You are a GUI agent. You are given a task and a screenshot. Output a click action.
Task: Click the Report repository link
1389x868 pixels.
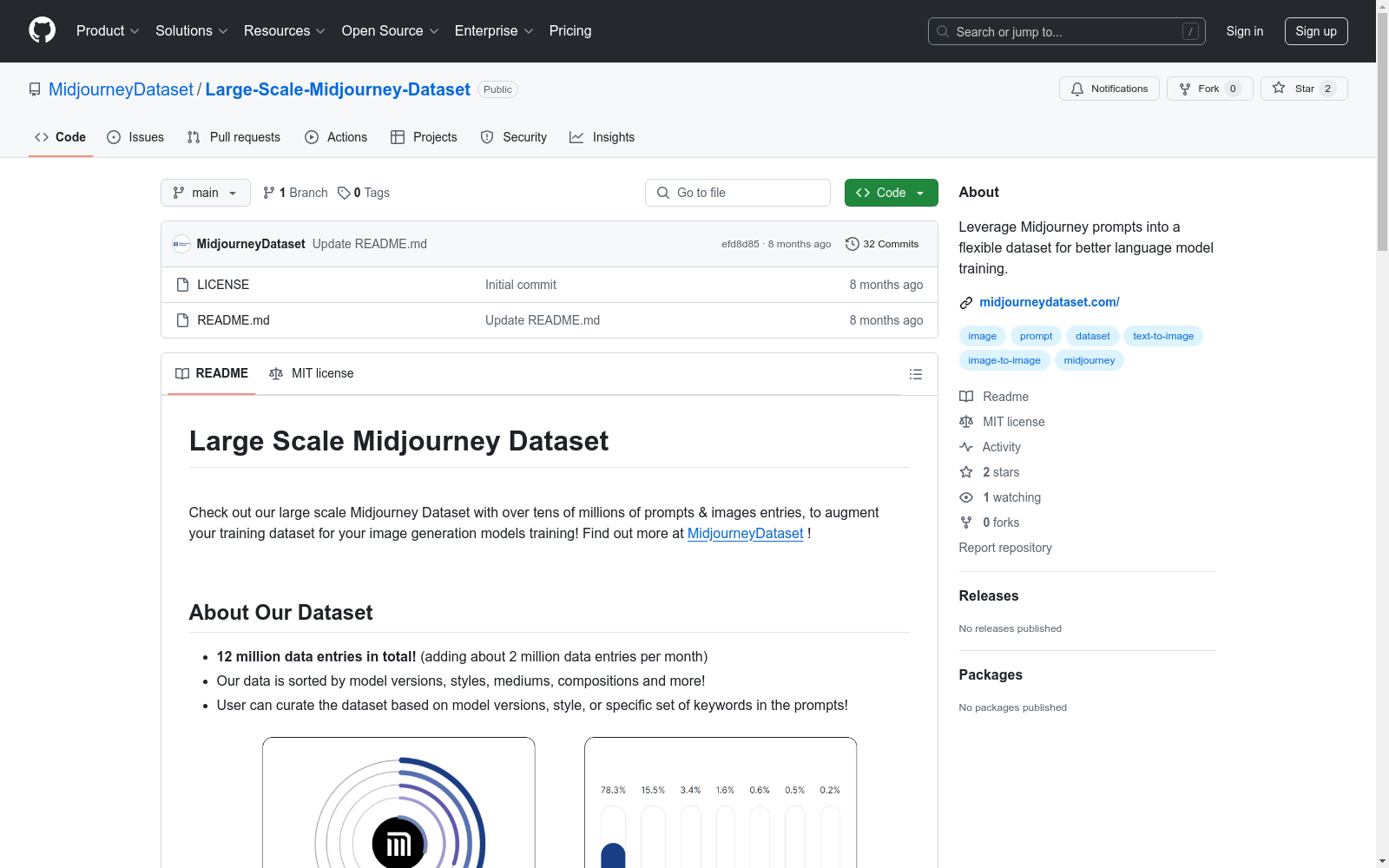pyautogui.click(x=1005, y=548)
